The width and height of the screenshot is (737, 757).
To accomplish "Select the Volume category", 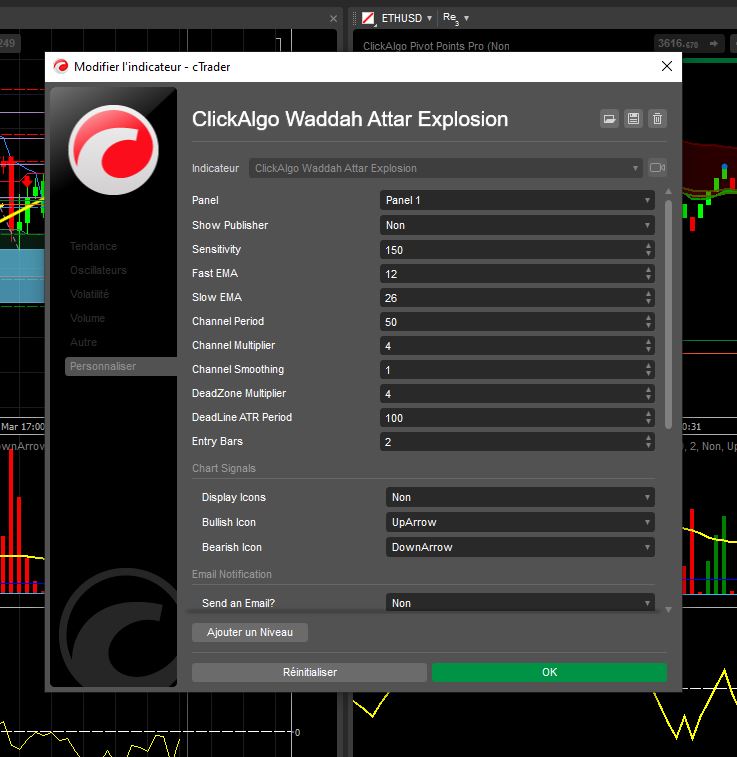I will coord(87,318).
